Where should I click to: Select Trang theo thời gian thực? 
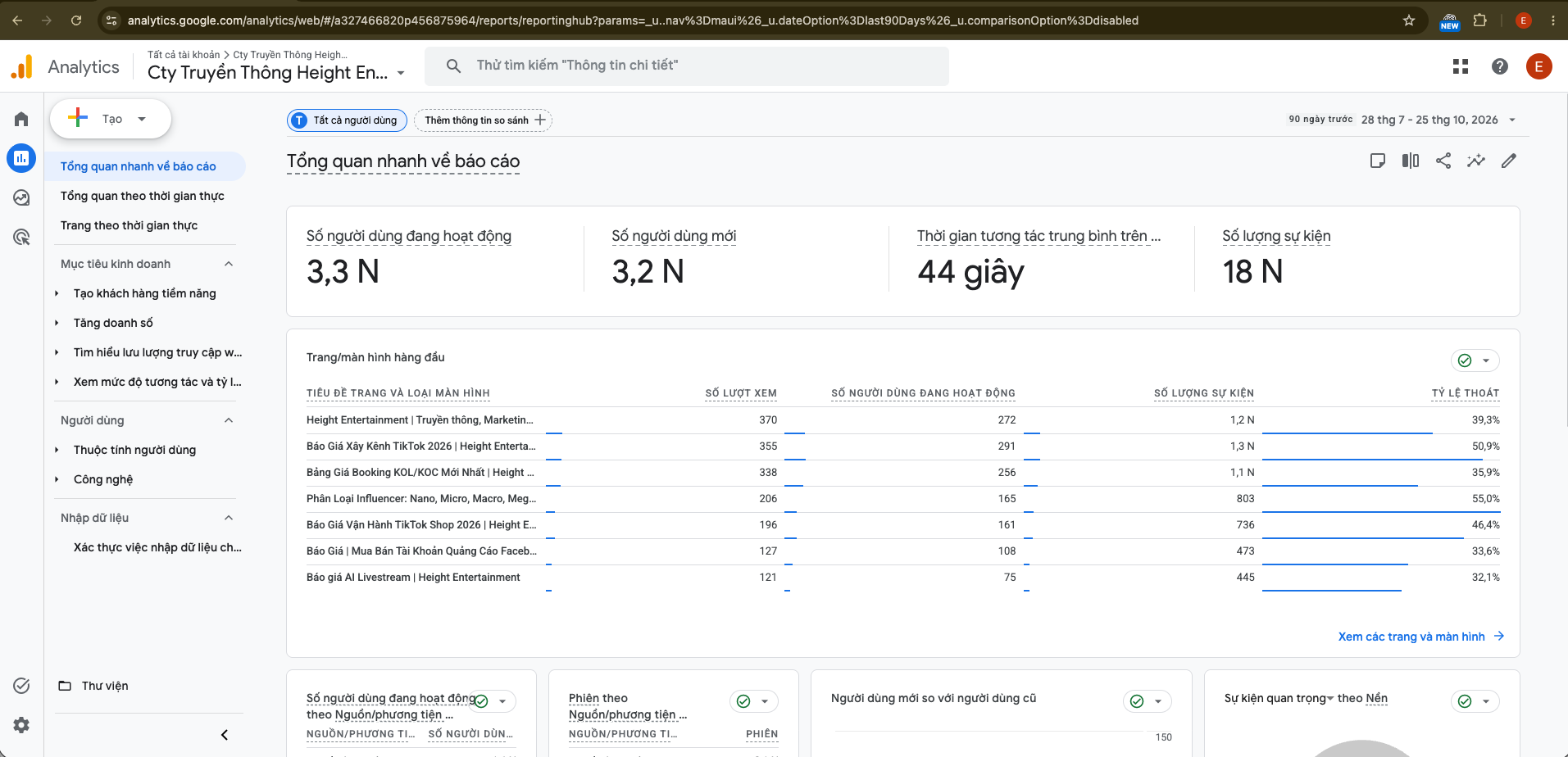tap(129, 225)
